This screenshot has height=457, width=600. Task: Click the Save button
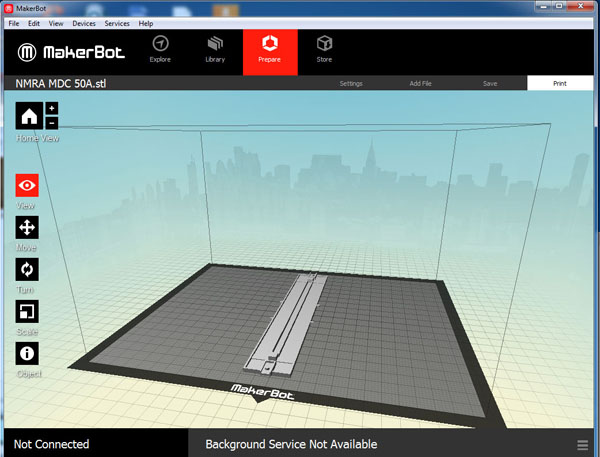coord(490,83)
